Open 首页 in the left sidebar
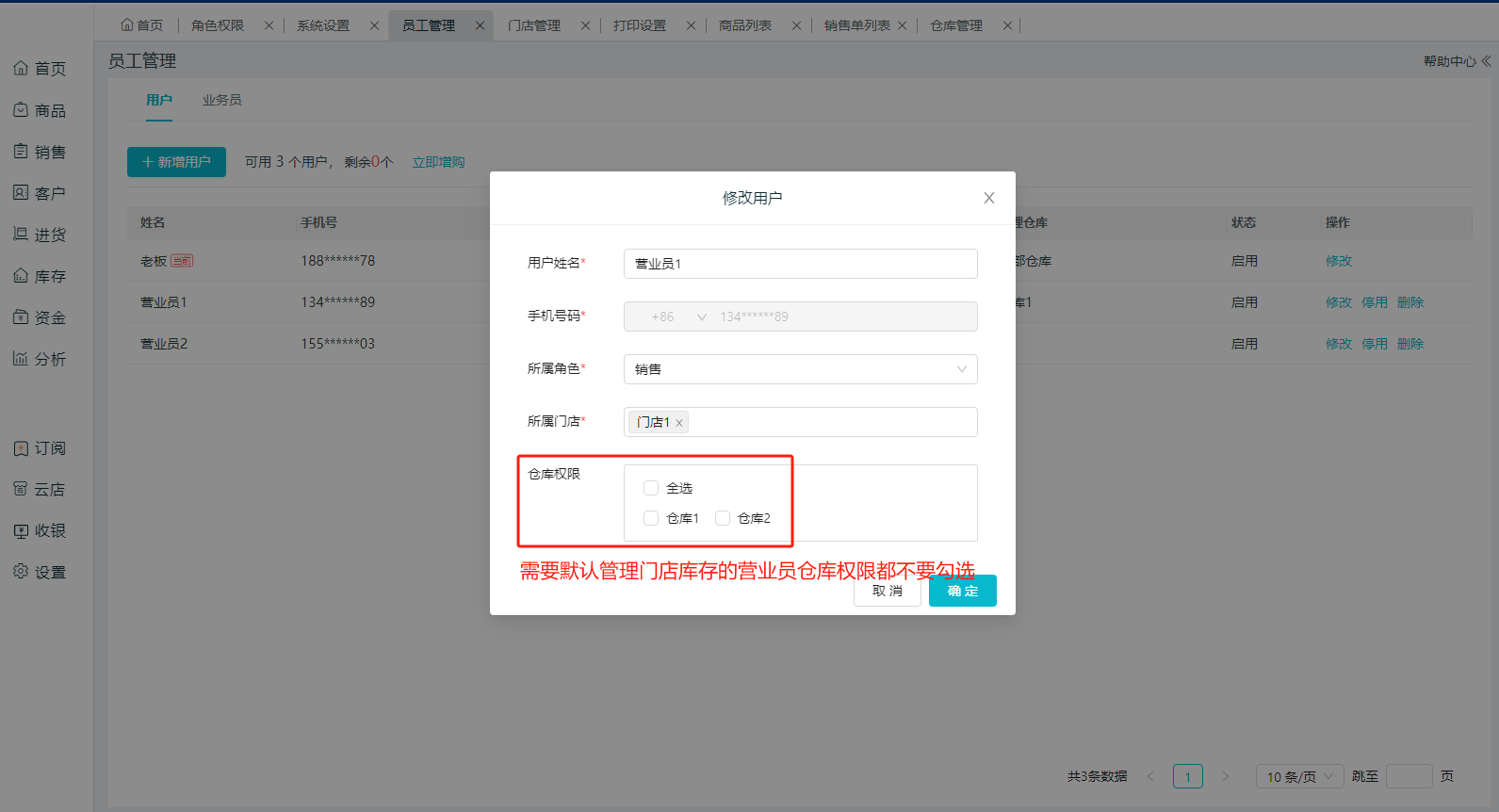The image size is (1499, 812). pos(40,69)
